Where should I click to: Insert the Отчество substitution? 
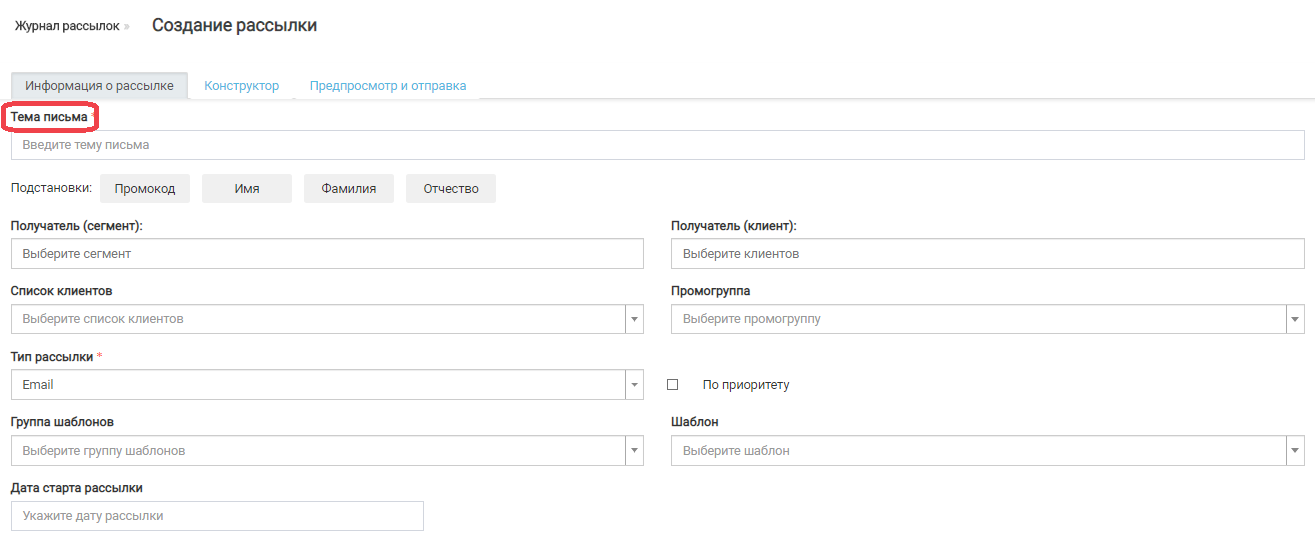point(451,189)
